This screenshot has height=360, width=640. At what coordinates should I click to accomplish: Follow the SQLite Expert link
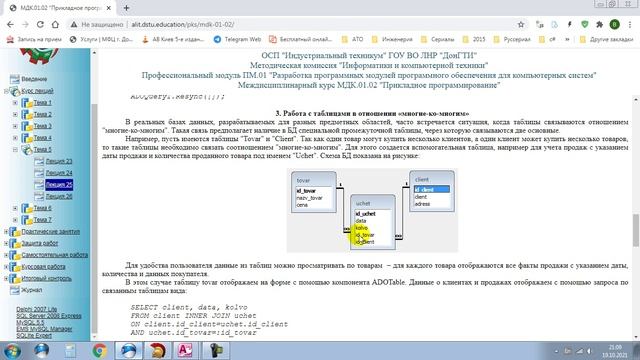point(34,336)
